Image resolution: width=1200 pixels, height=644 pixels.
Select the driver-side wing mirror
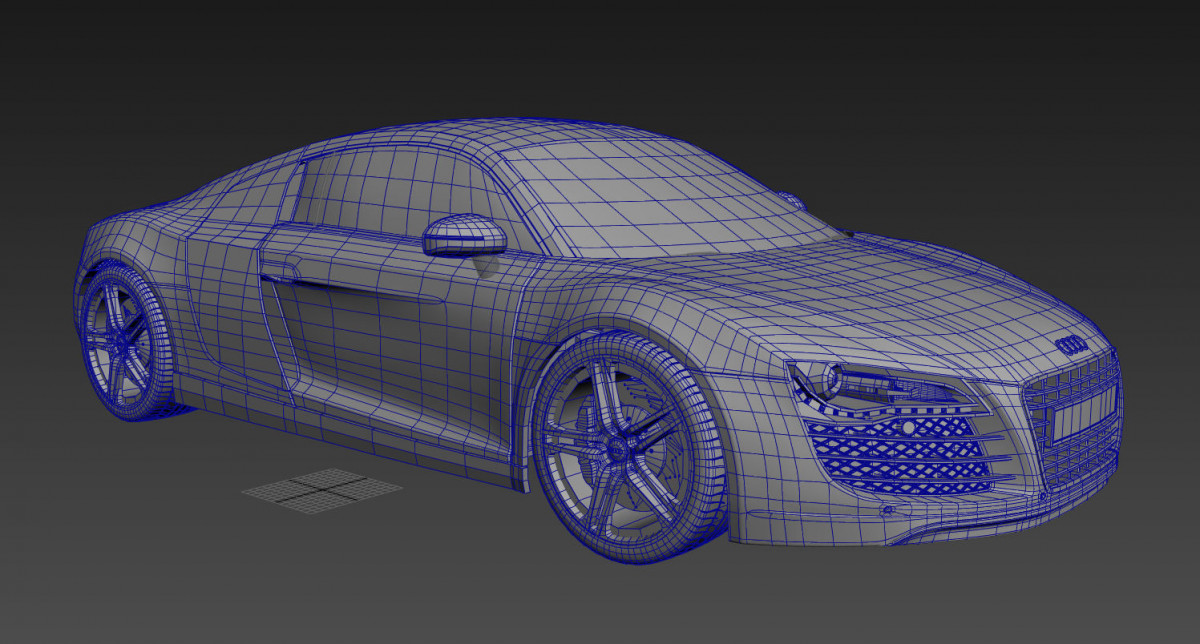tap(465, 235)
